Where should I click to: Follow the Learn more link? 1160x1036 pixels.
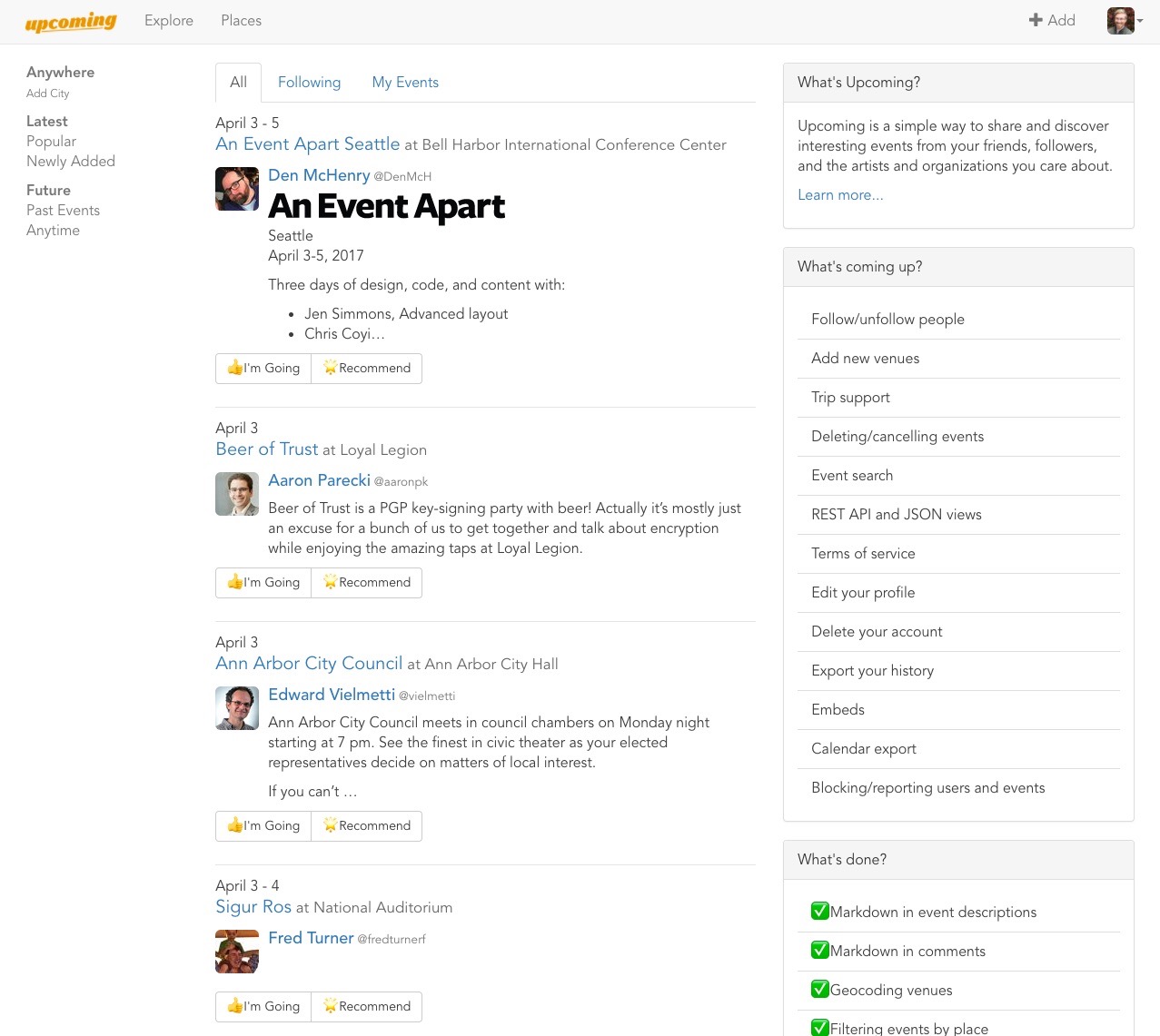pos(840,195)
